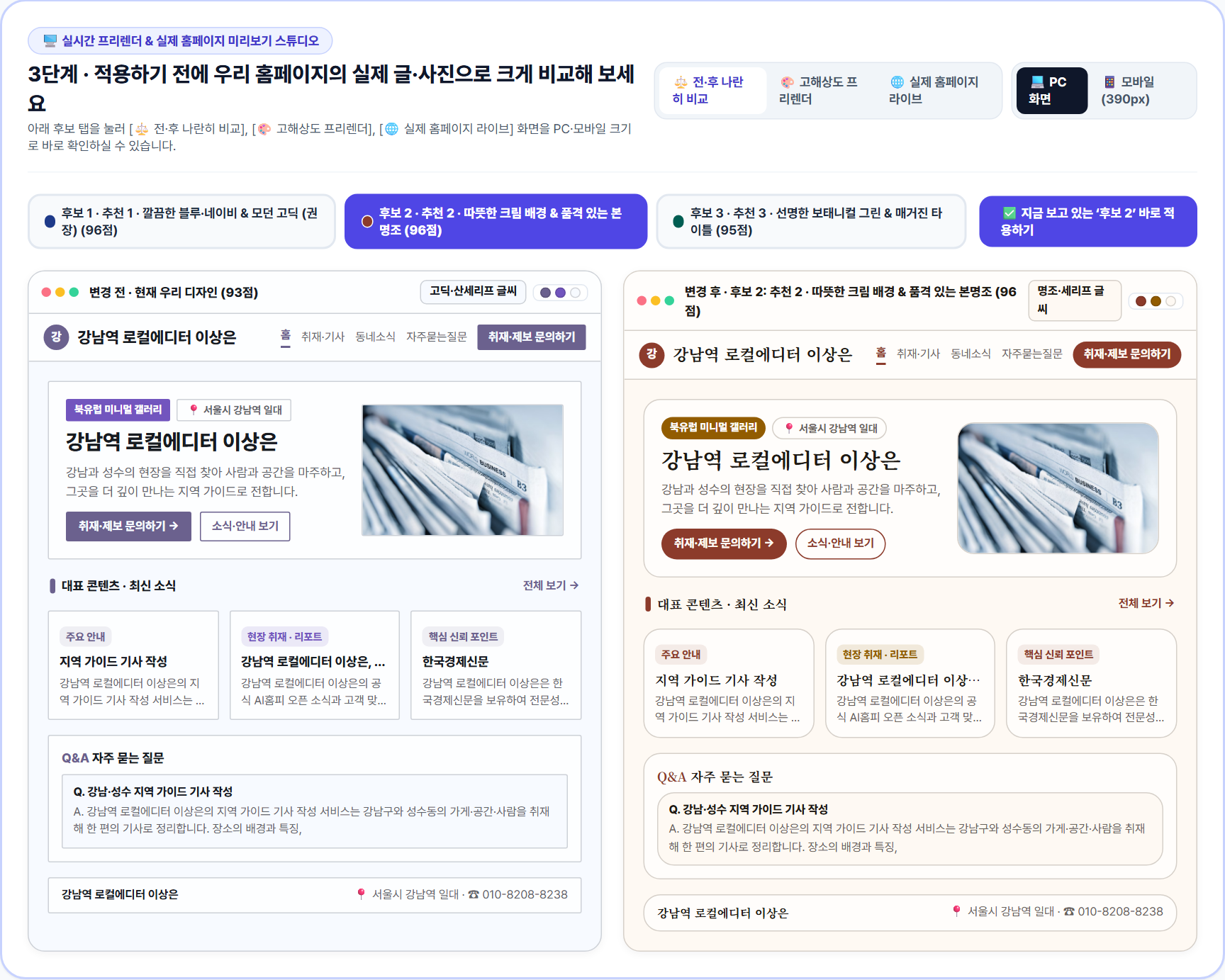Open '홈' nav item in after preview
Viewport: 1225px width, 980px height.
[x=881, y=354]
